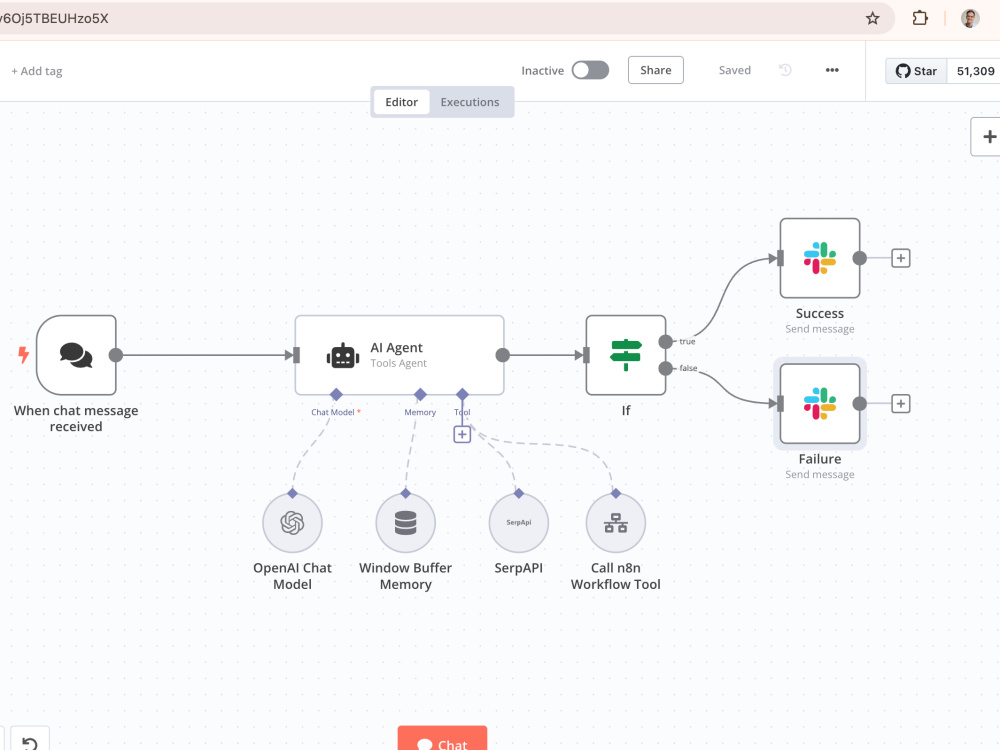
Task: Click the If node true output
Action: tap(665, 342)
